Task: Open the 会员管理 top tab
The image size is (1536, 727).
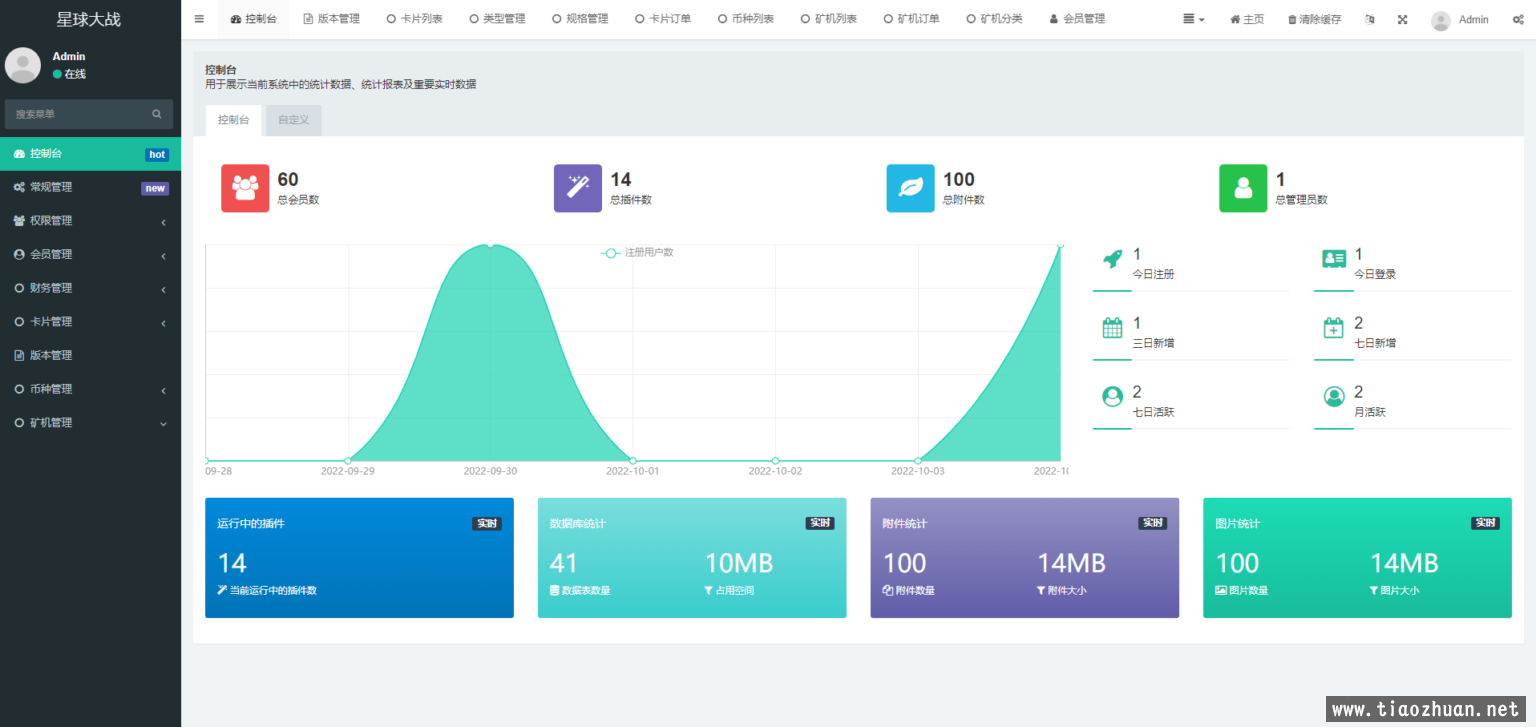Action: pyautogui.click(x=1077, y=19)
